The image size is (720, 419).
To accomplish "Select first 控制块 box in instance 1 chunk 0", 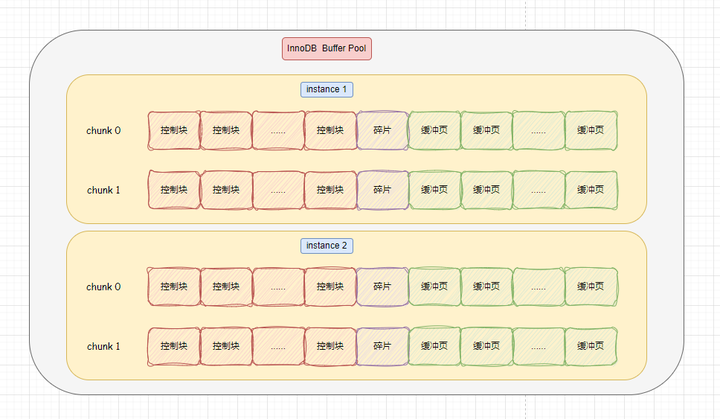I will click(174, 130).
